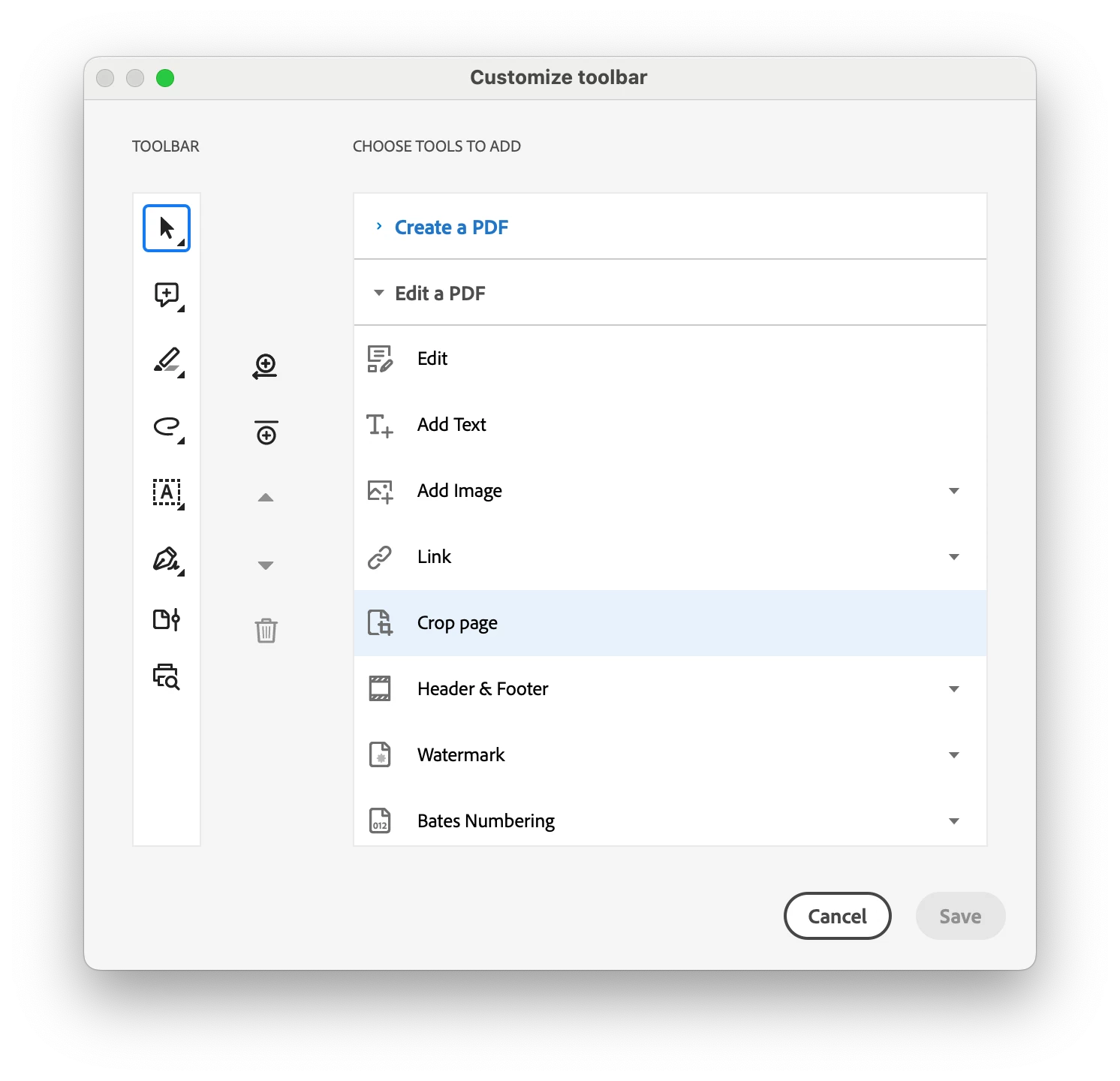Click the trash icon to remove tool
Viewport: 1120px width, 1081px height.
(x=266, y=631)
